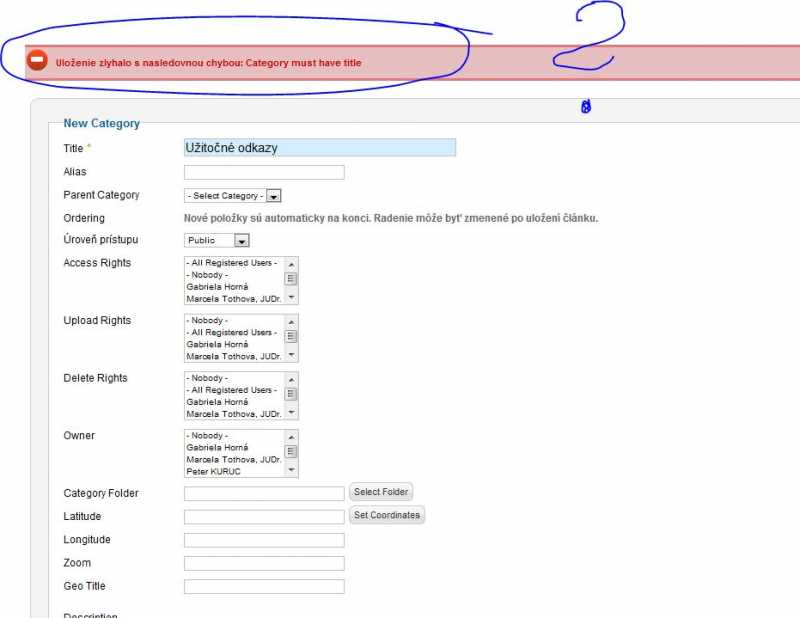Select Nobody in Upload Rights list
The image size is (800, 618).
click(x=207, y=321)
